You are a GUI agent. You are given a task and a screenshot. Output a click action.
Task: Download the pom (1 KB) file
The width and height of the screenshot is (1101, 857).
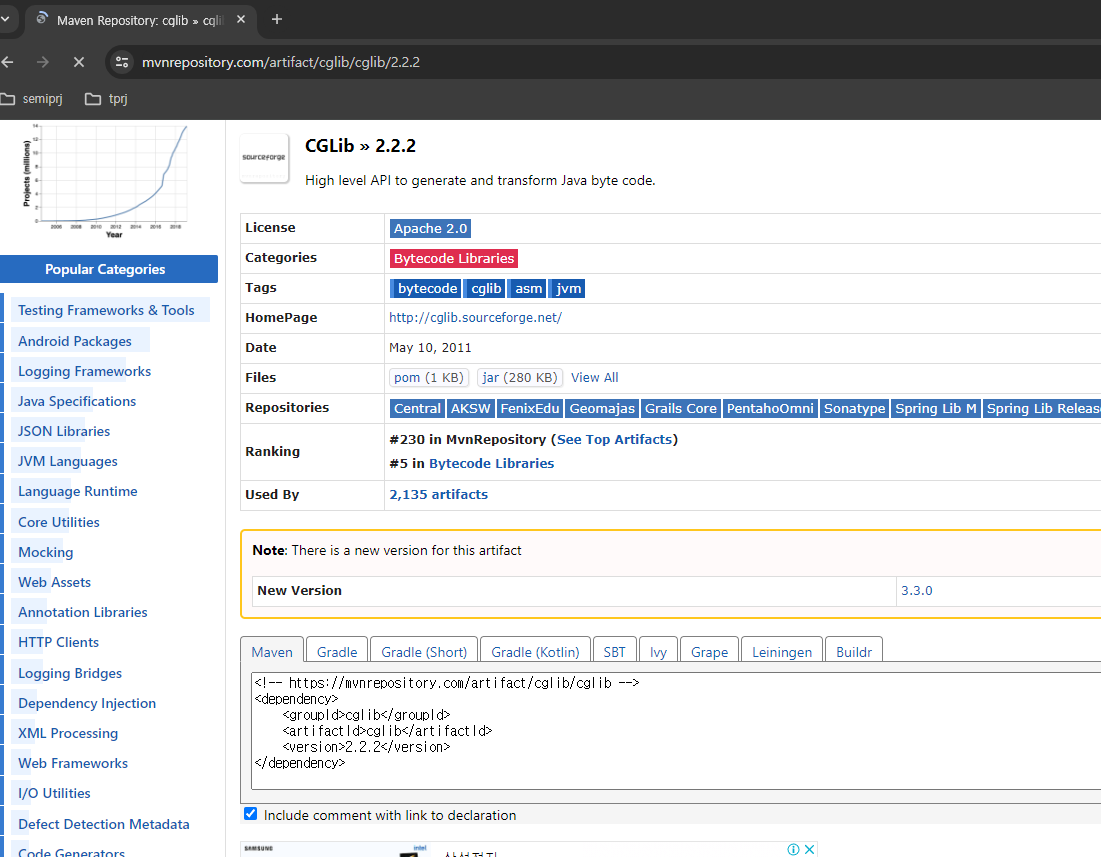click(x=428, y=378)
